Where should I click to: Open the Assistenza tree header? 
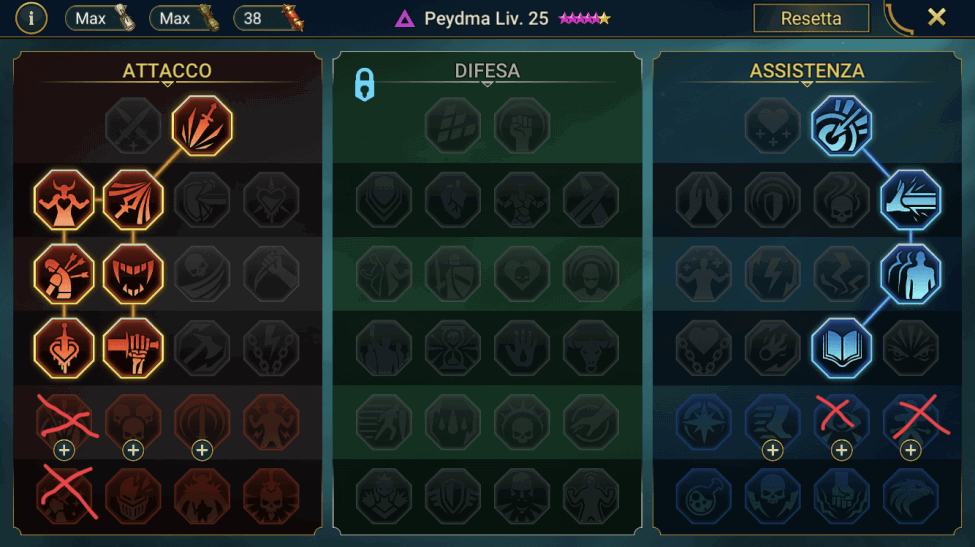click(x=806, y=71)
